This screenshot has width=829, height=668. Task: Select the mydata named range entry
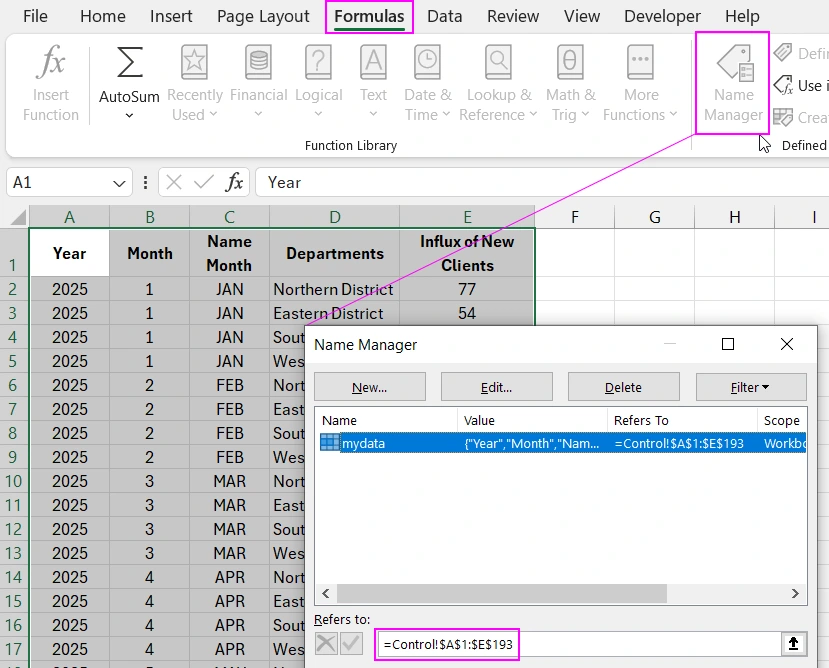(x=363, y=443)
